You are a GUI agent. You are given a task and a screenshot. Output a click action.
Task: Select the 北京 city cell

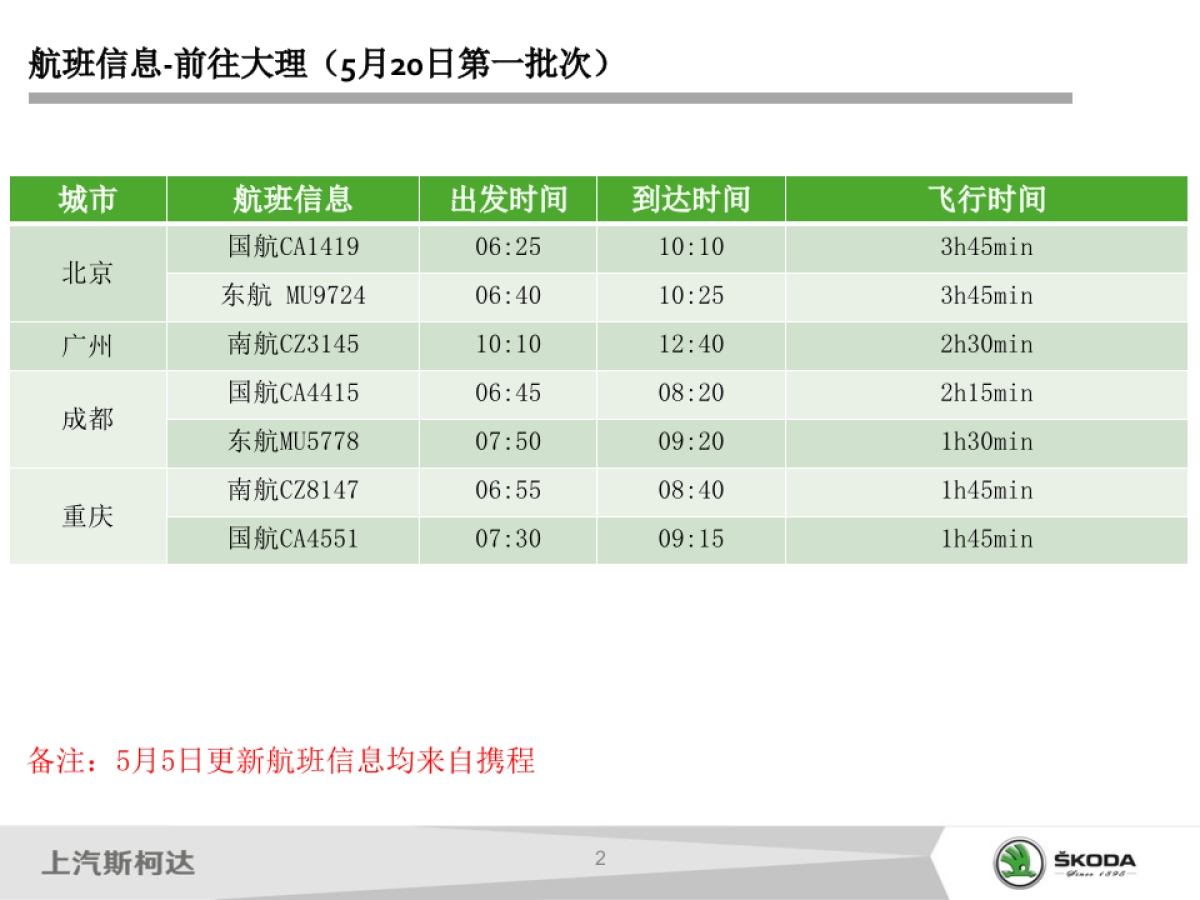86,271
